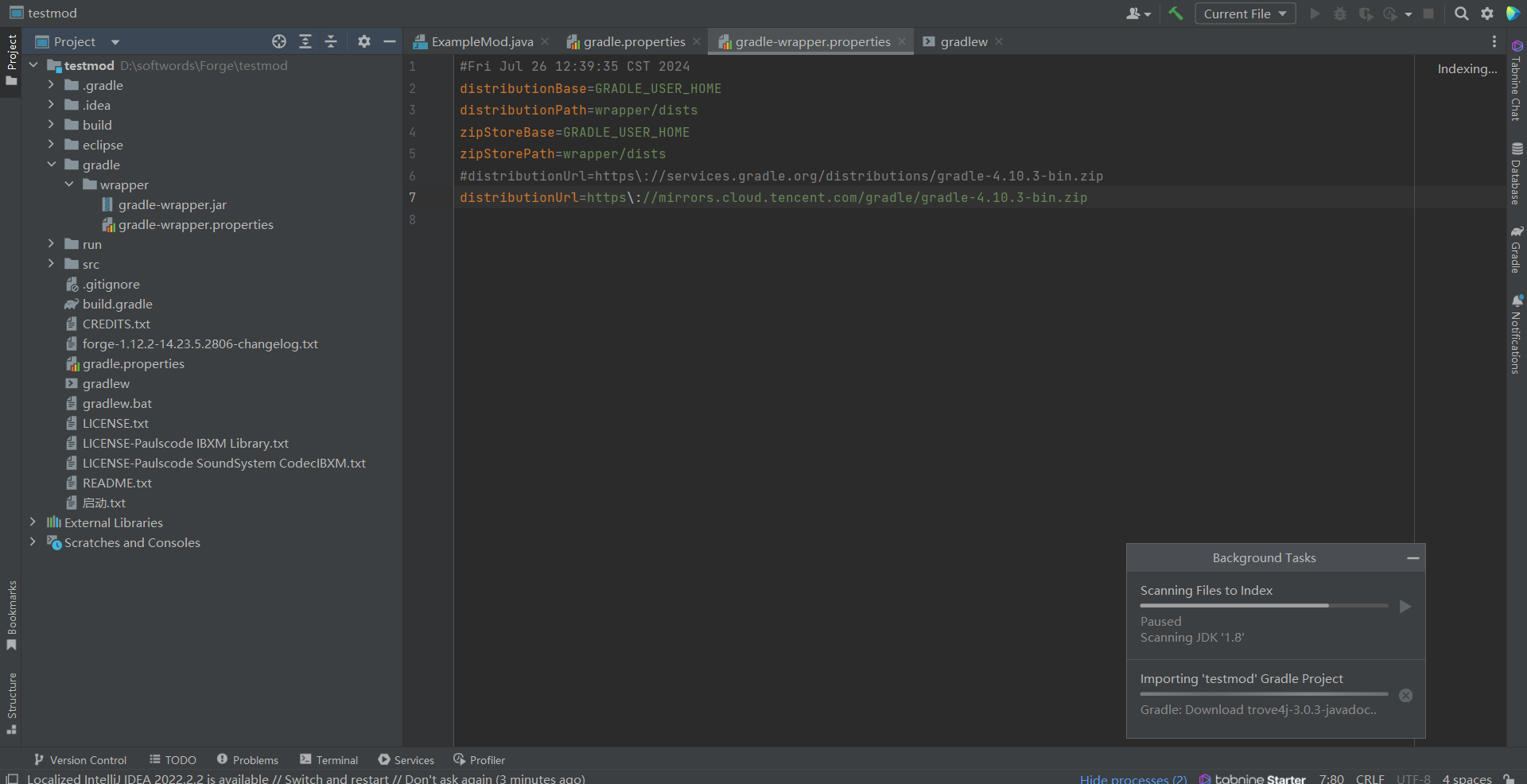The height and width of the screenshot is (784, 1527).
Task: Open the Profiler tool tab
Action: (479, 760)
